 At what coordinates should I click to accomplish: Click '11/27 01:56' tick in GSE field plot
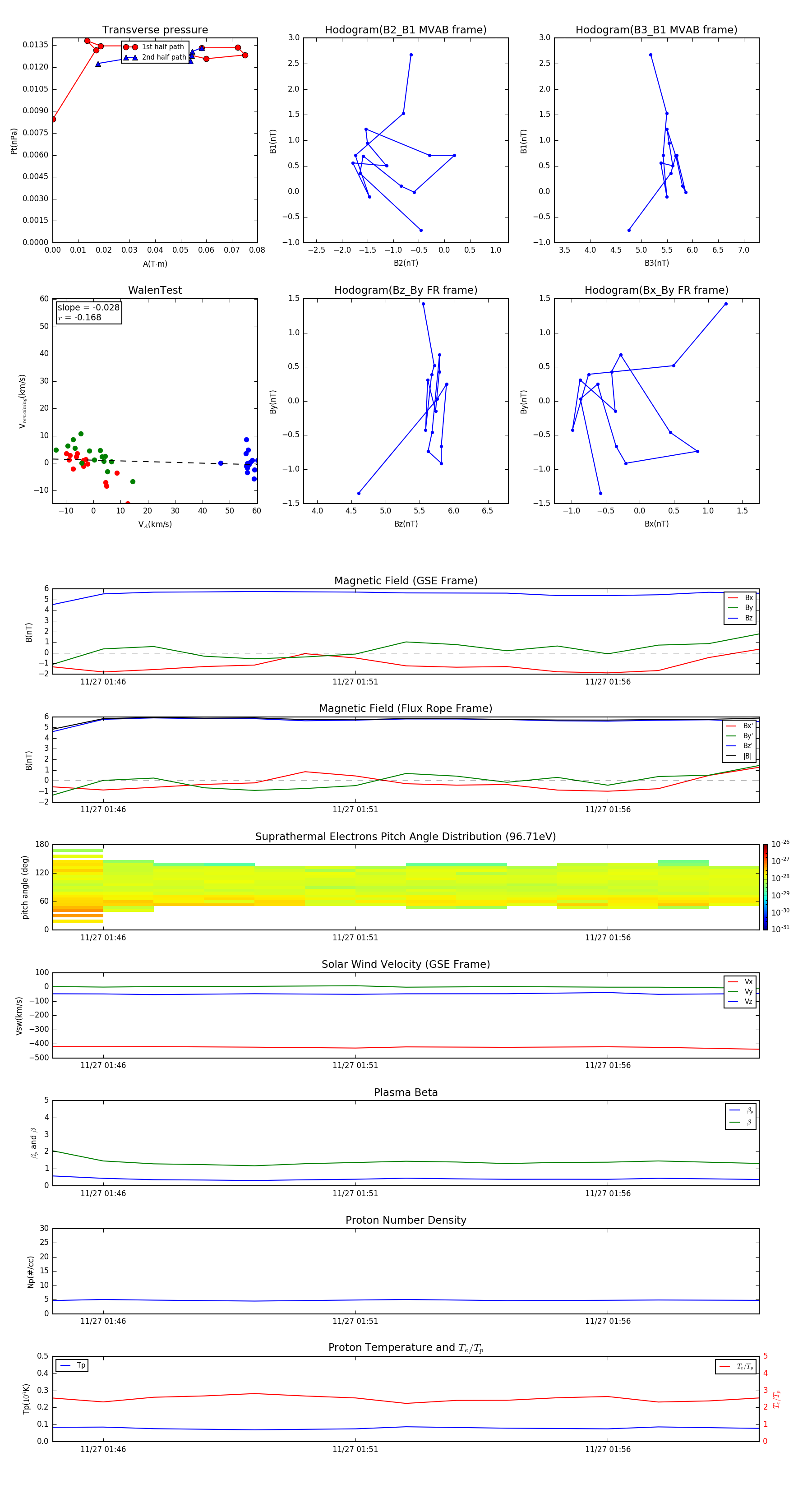pyautogui.click(x=607, y=682)
